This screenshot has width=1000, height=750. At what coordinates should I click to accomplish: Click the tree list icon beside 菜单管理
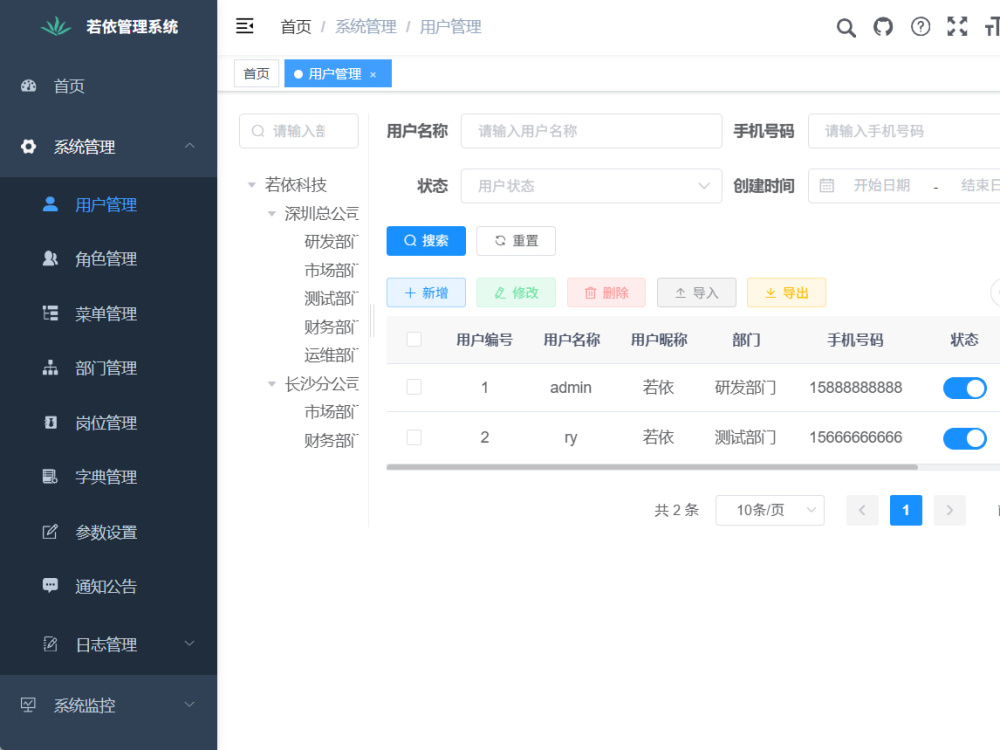point(50,313)
